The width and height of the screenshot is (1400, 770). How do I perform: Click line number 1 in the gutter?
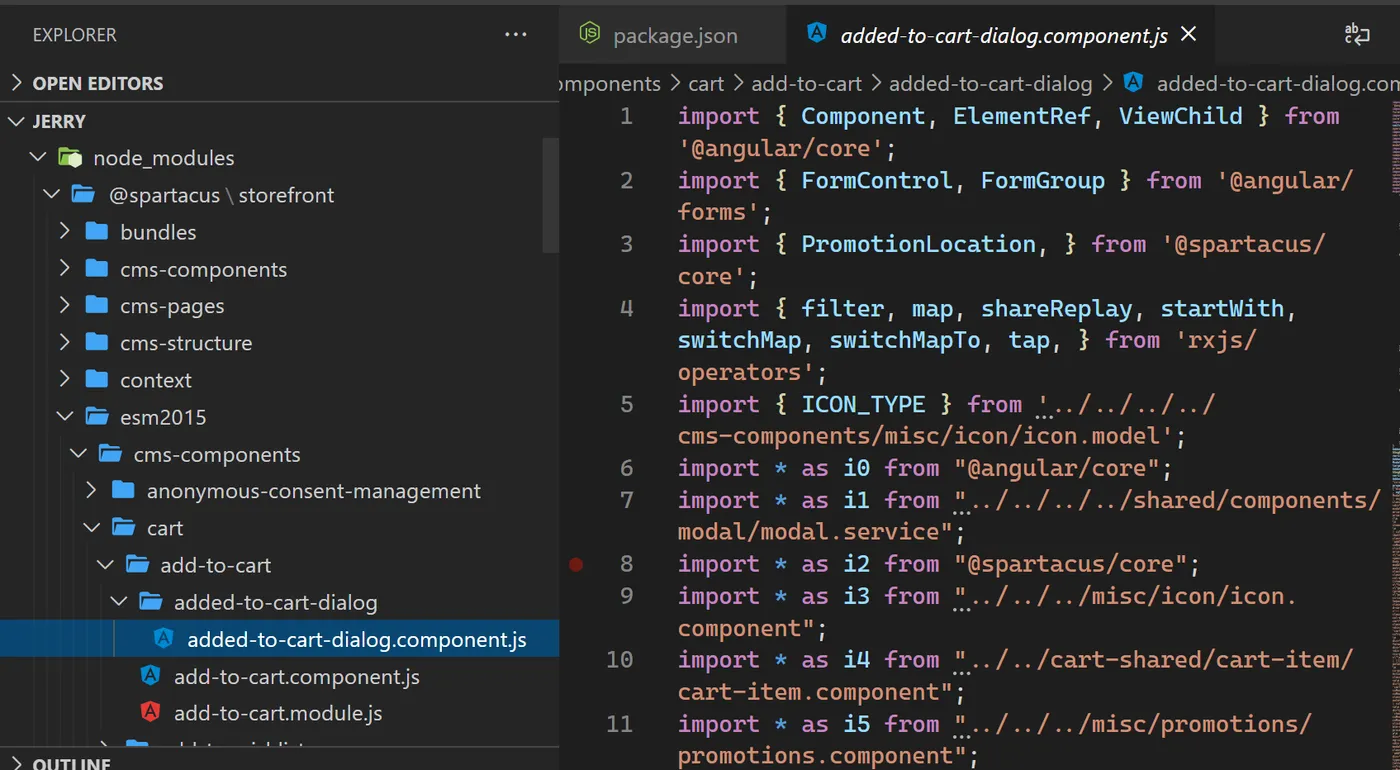626,116
